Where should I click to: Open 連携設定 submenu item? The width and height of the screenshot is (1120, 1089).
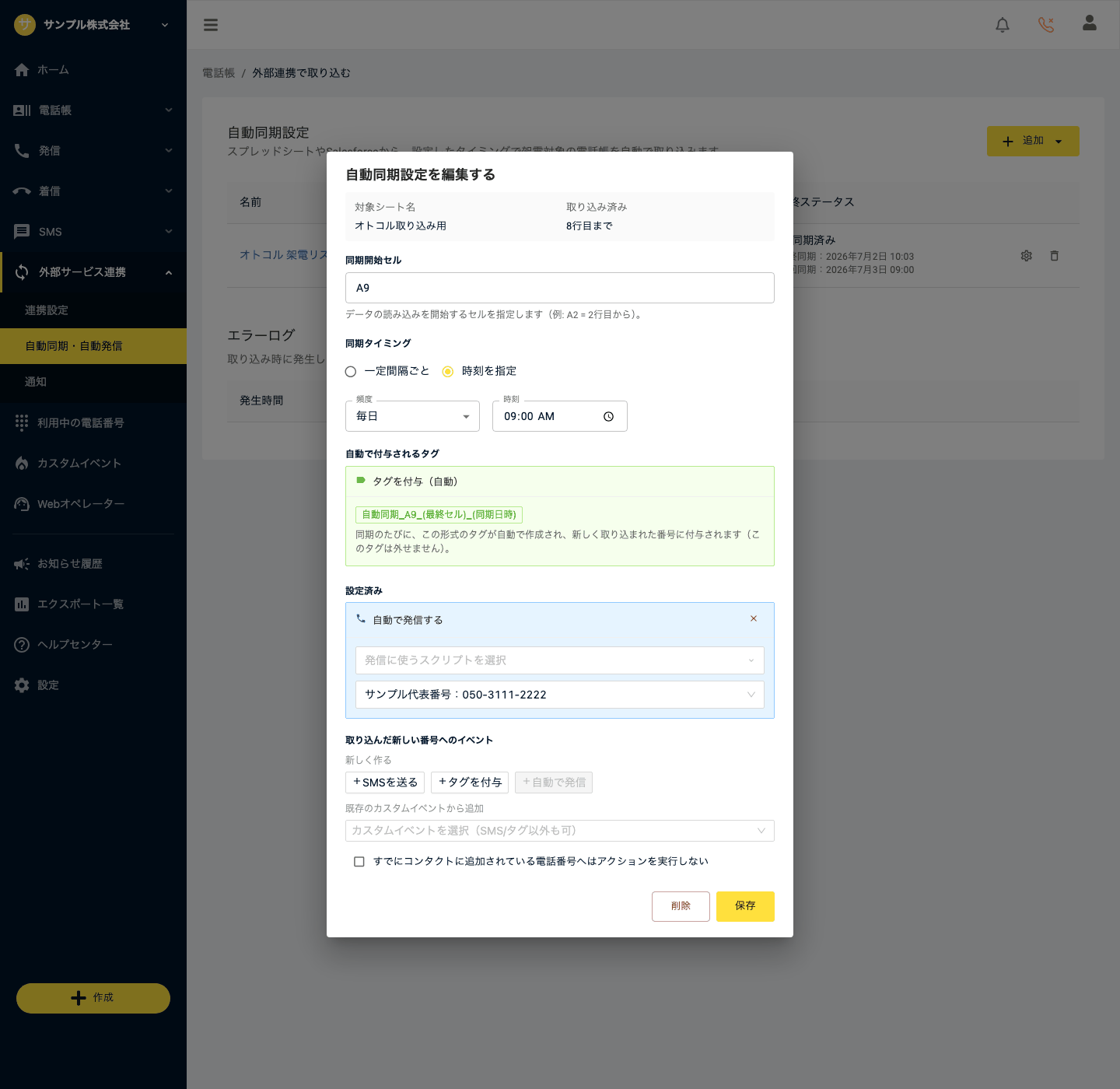click(x=93, y=310)
